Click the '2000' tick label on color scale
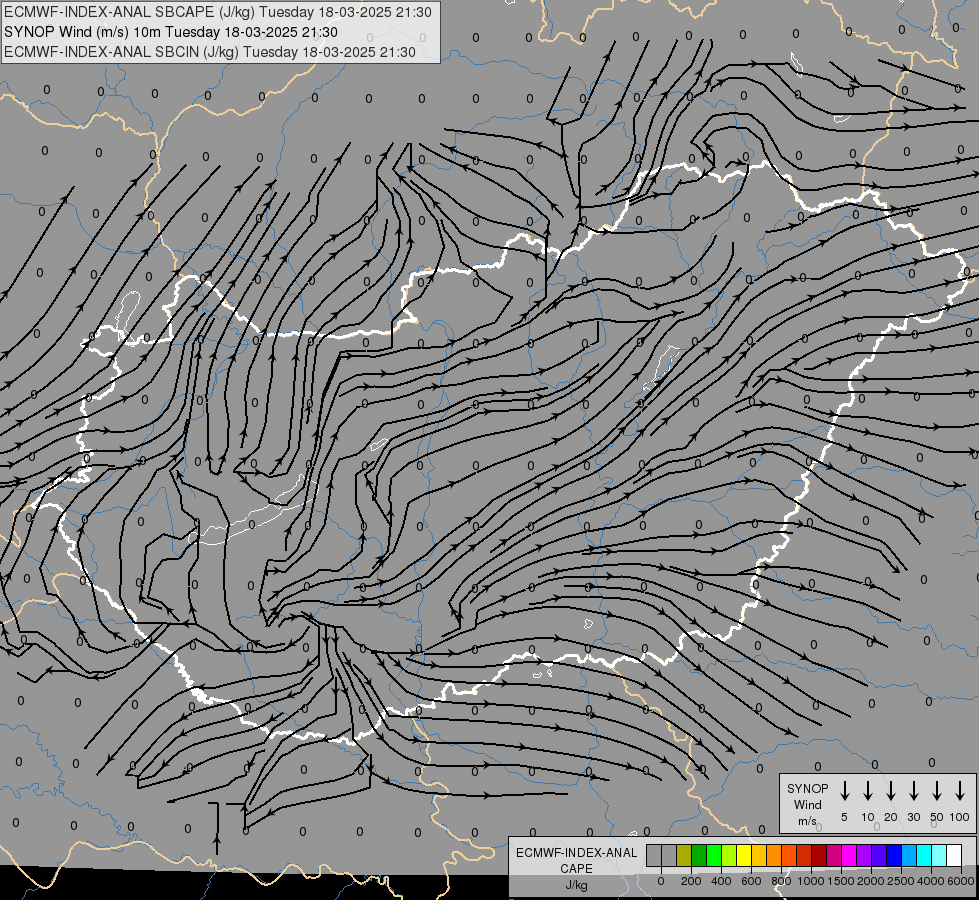979x900 pixels. click(x=871, y=881)
